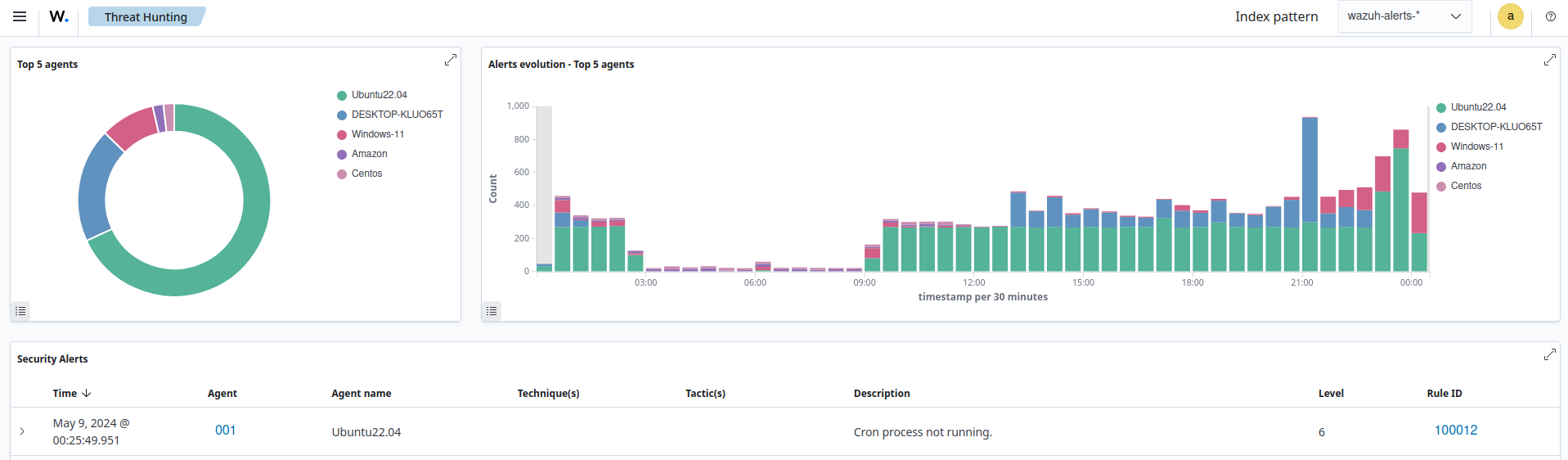Open the help question mark icon
The width and height of the screenshot is (1568, 460).
[x=1550, y=16]
